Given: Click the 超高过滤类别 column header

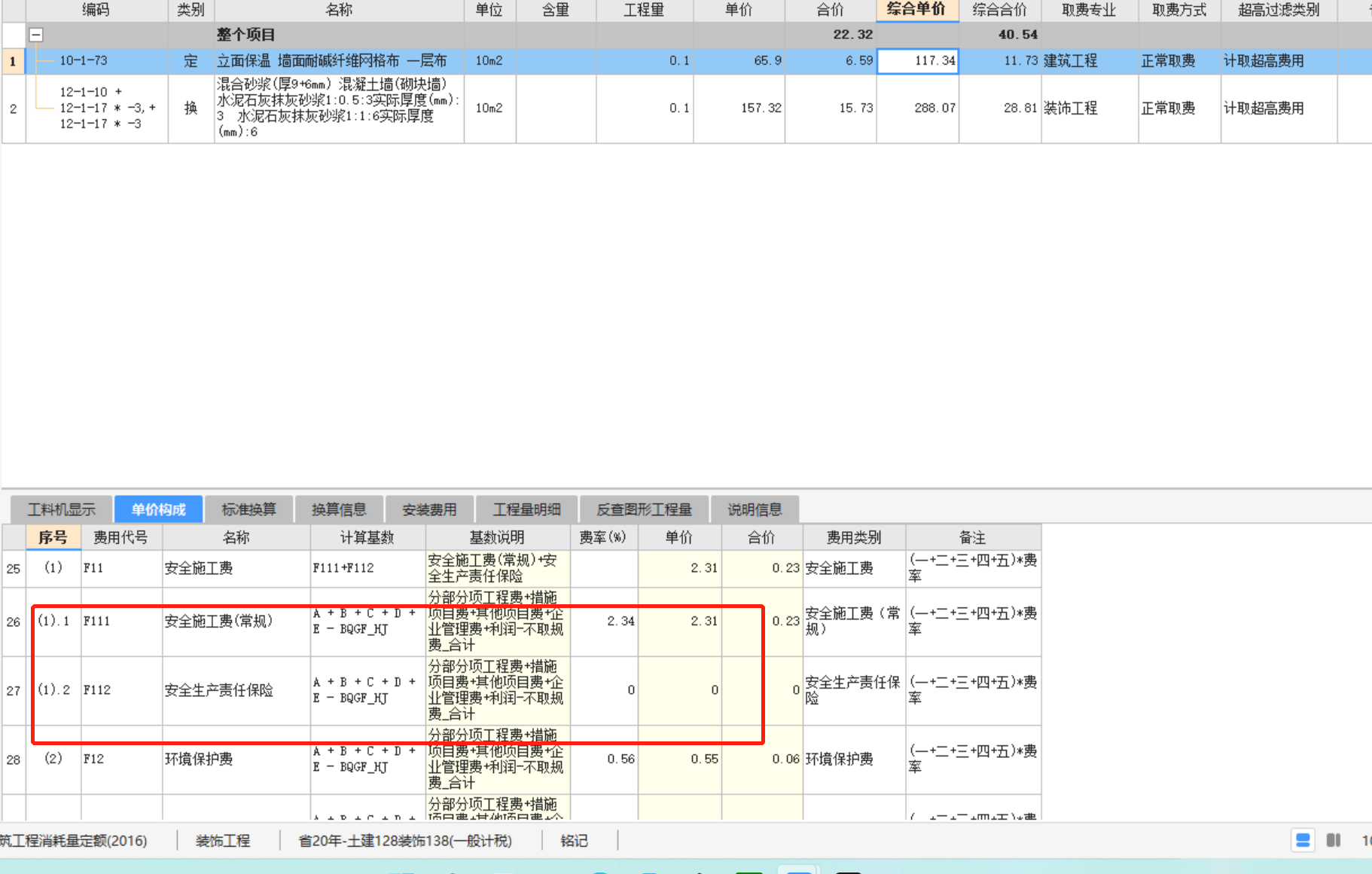Looking at the screenshot, I should click(x=1279, y=10).
